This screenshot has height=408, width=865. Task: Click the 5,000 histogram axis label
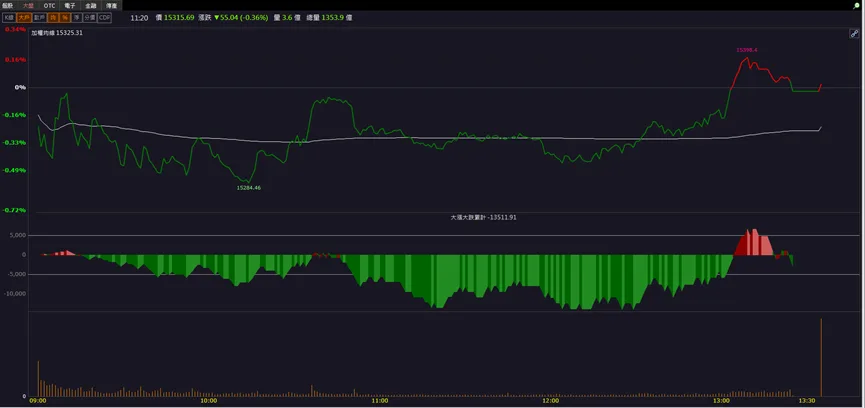tap(18, 235)
